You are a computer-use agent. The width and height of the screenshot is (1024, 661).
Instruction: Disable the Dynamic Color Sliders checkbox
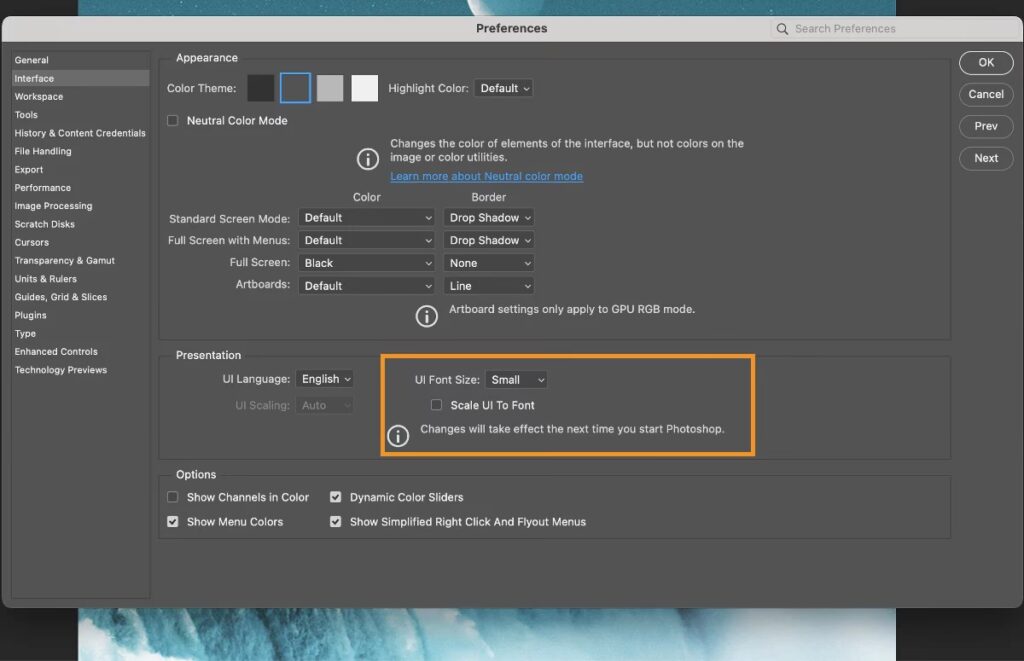[x=336, y=497]
